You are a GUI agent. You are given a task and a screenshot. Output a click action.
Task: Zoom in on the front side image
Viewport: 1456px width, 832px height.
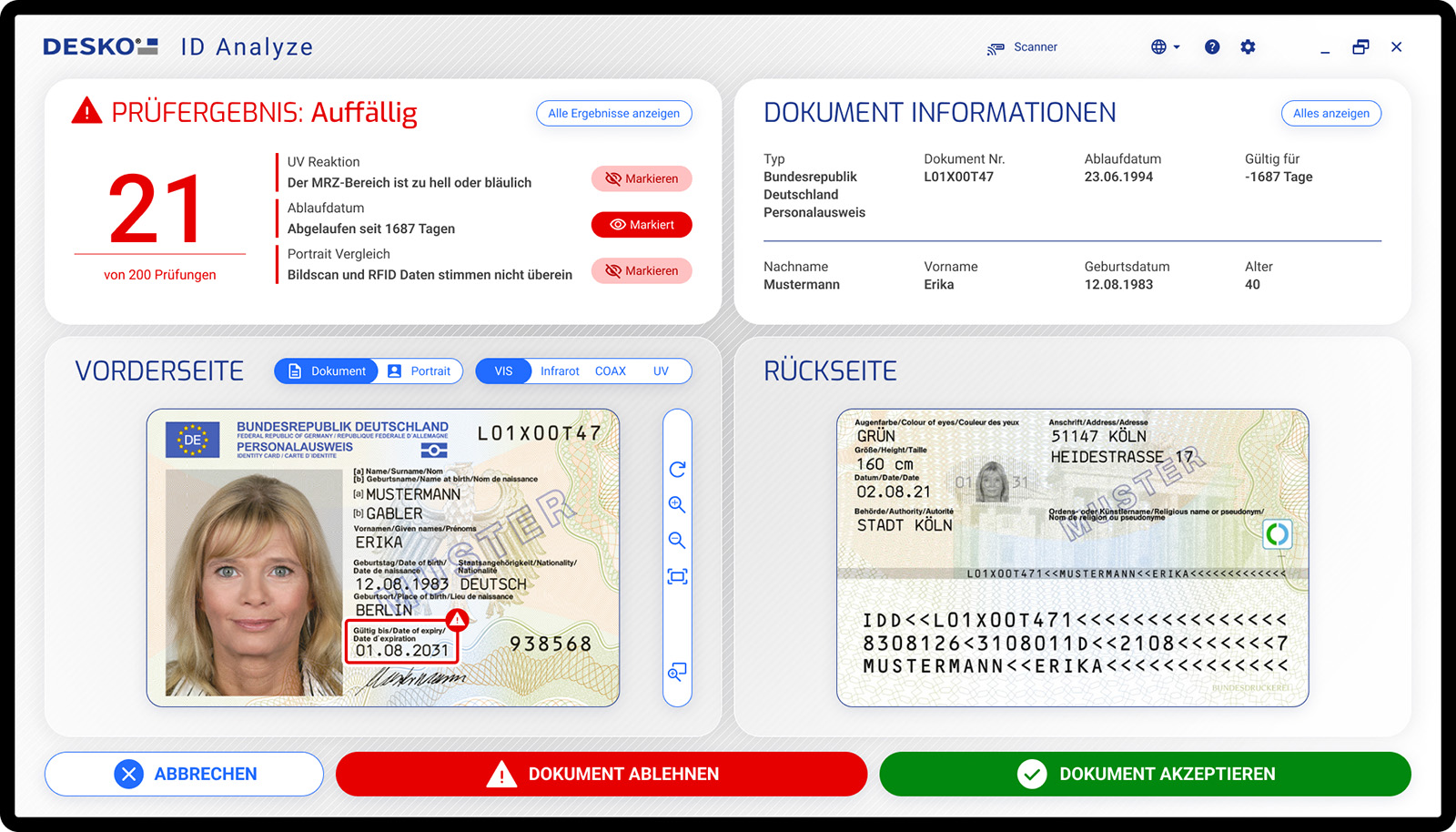[677, 505]
